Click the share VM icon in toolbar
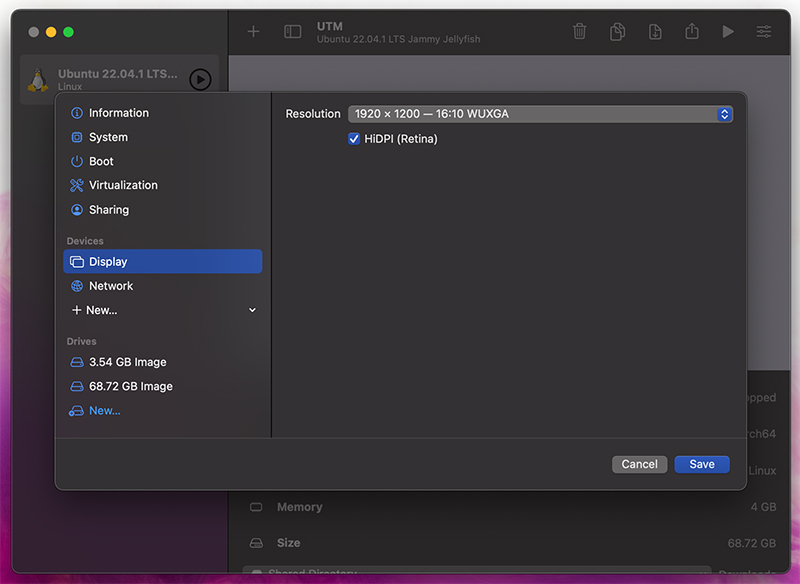 pyautogui.click(x=692, y=31)
